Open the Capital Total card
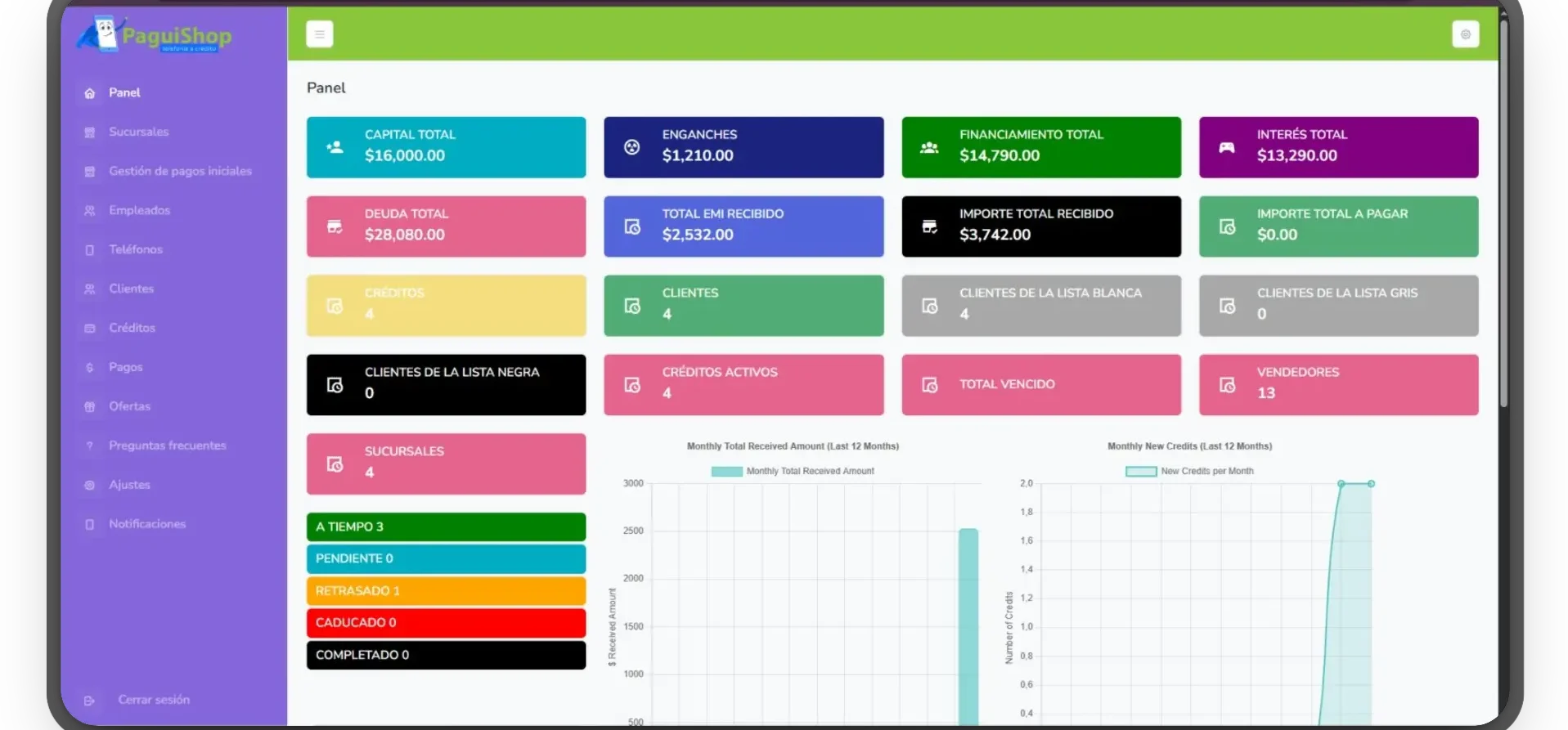 click(446, 147)
